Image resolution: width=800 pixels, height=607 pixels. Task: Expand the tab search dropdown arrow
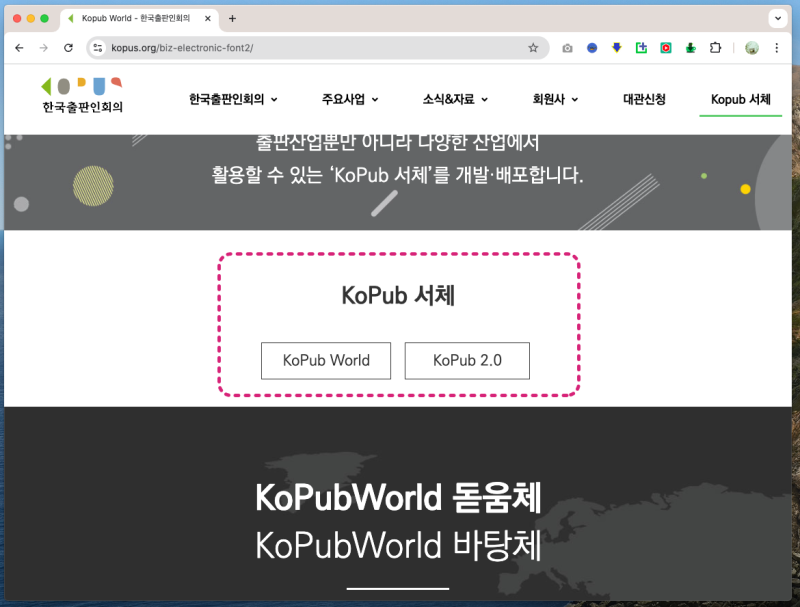pos(778,18)
